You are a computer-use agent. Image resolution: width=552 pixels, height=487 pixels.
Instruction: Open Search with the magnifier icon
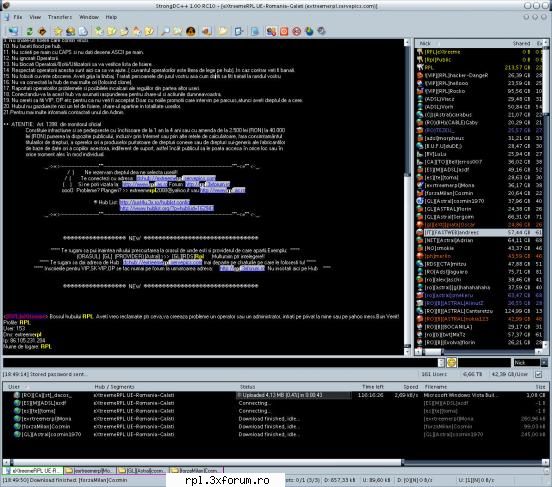165,31
